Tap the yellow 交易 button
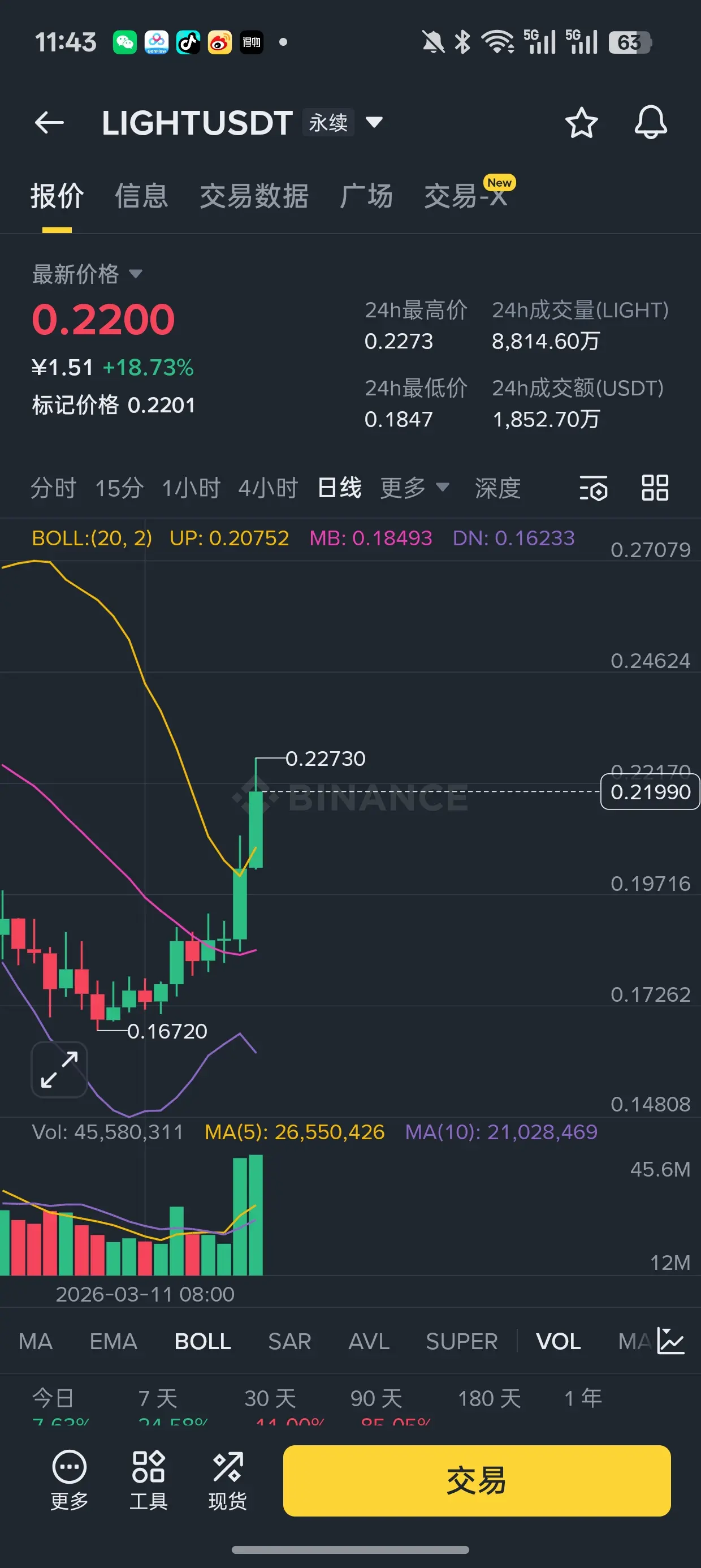Screen dimensions: 701x1568 (477, 1480)
